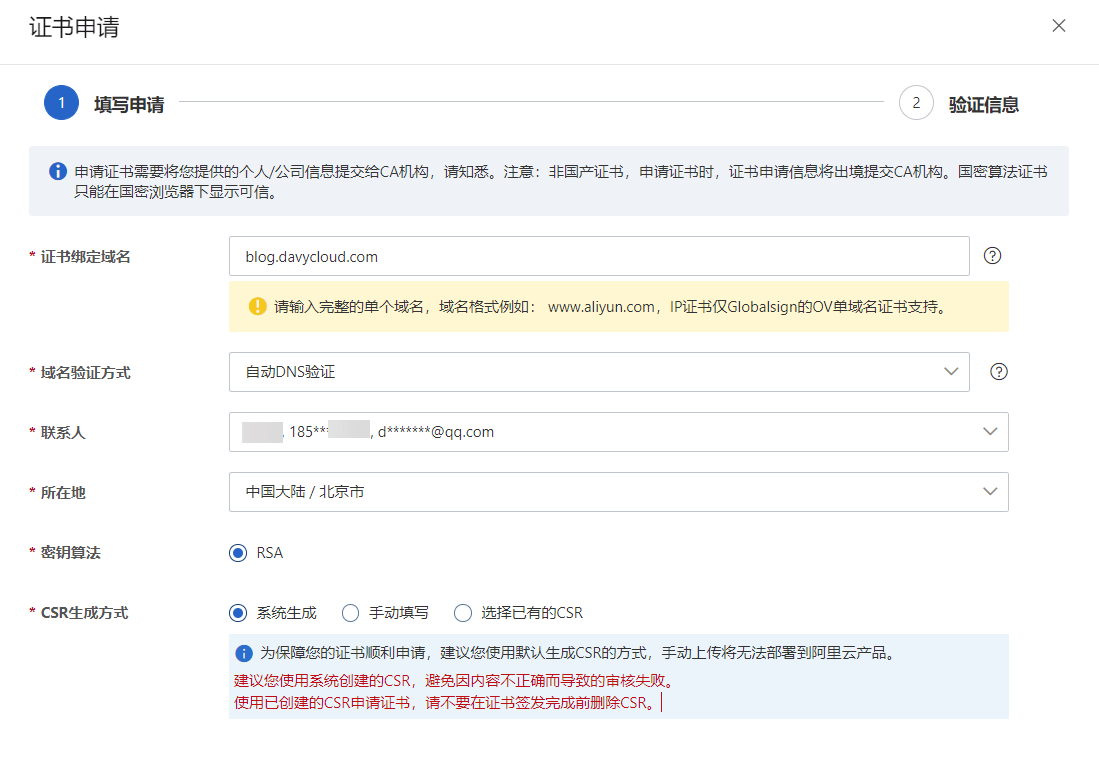Open the 域名验证方式 dropdown

598,372
